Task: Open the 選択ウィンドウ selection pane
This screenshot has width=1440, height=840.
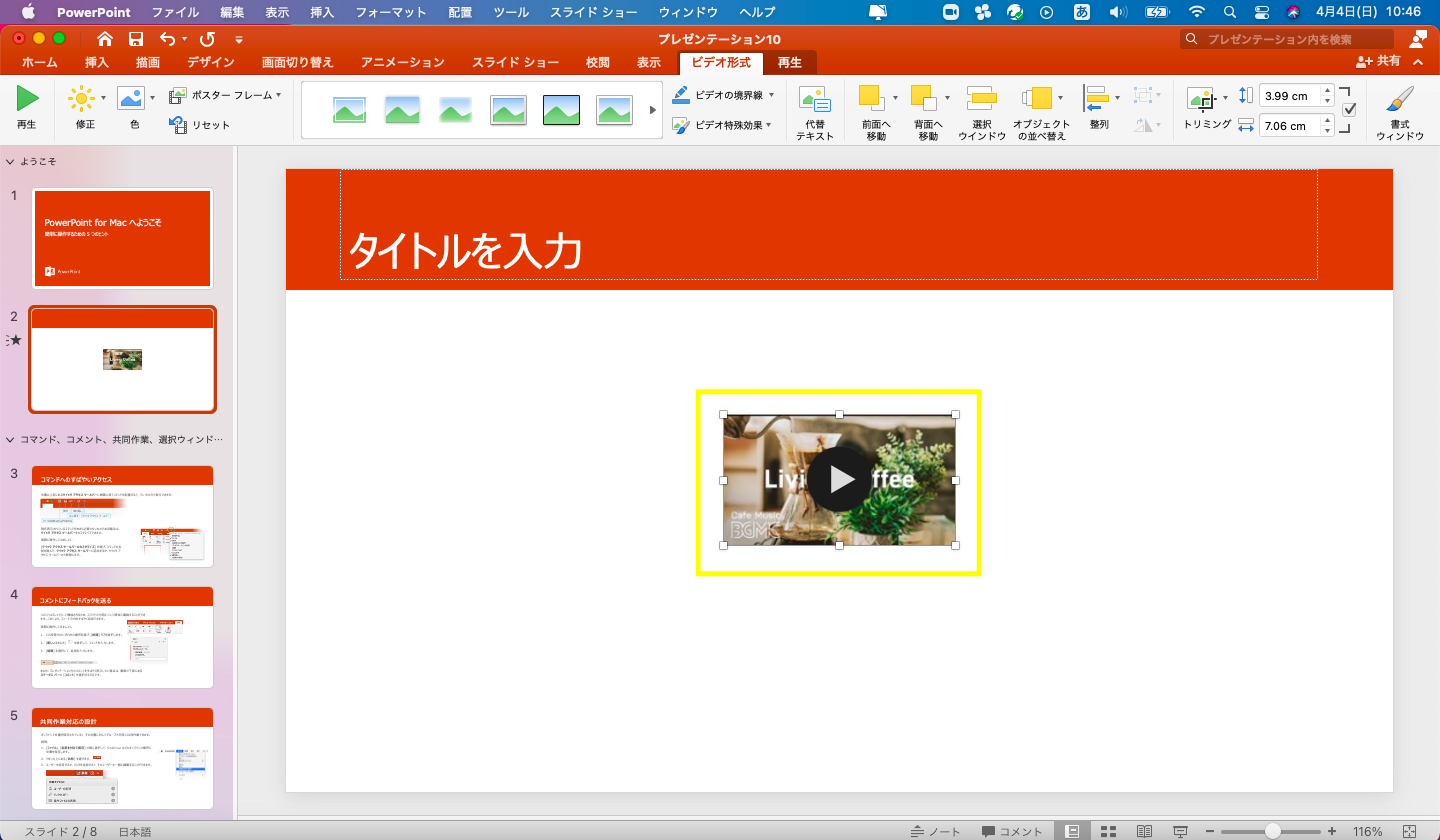Action: [982, 113]
